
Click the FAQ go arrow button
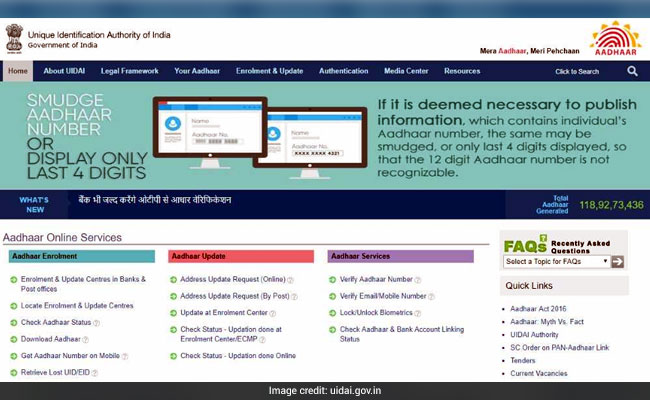coord(618,262)
